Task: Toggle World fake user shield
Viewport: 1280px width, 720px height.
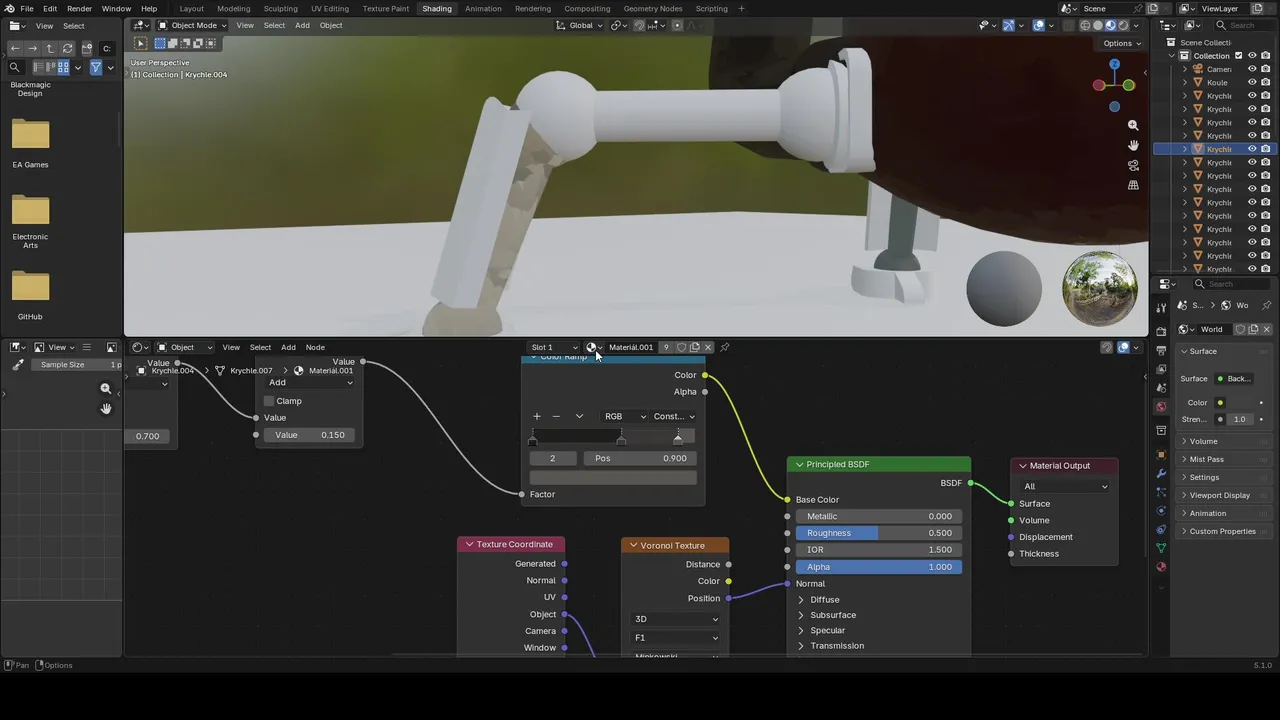Action: pos(1241,329)
